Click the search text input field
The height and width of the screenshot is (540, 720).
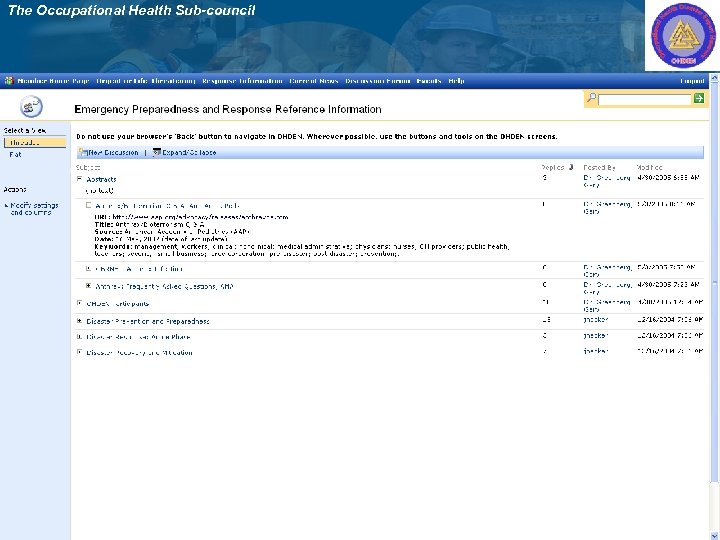point(644,99)
